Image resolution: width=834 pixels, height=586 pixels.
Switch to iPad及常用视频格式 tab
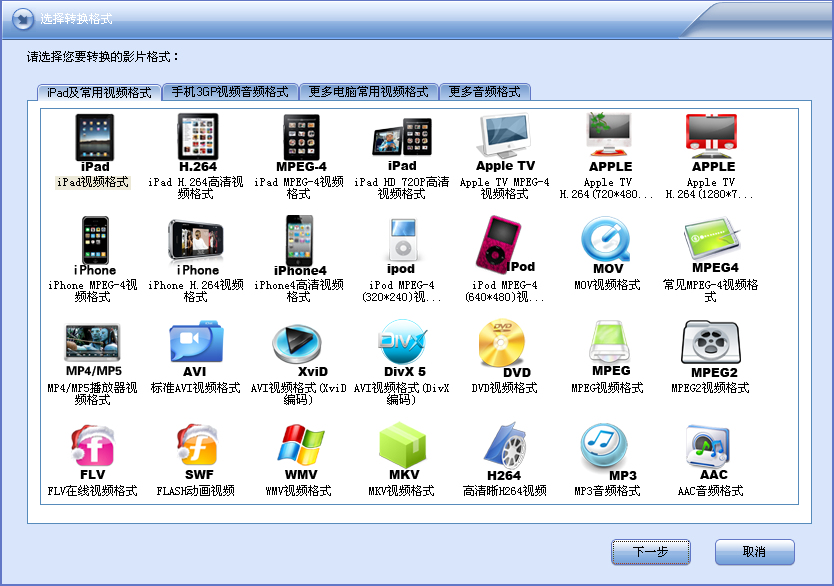click(99, 93)
